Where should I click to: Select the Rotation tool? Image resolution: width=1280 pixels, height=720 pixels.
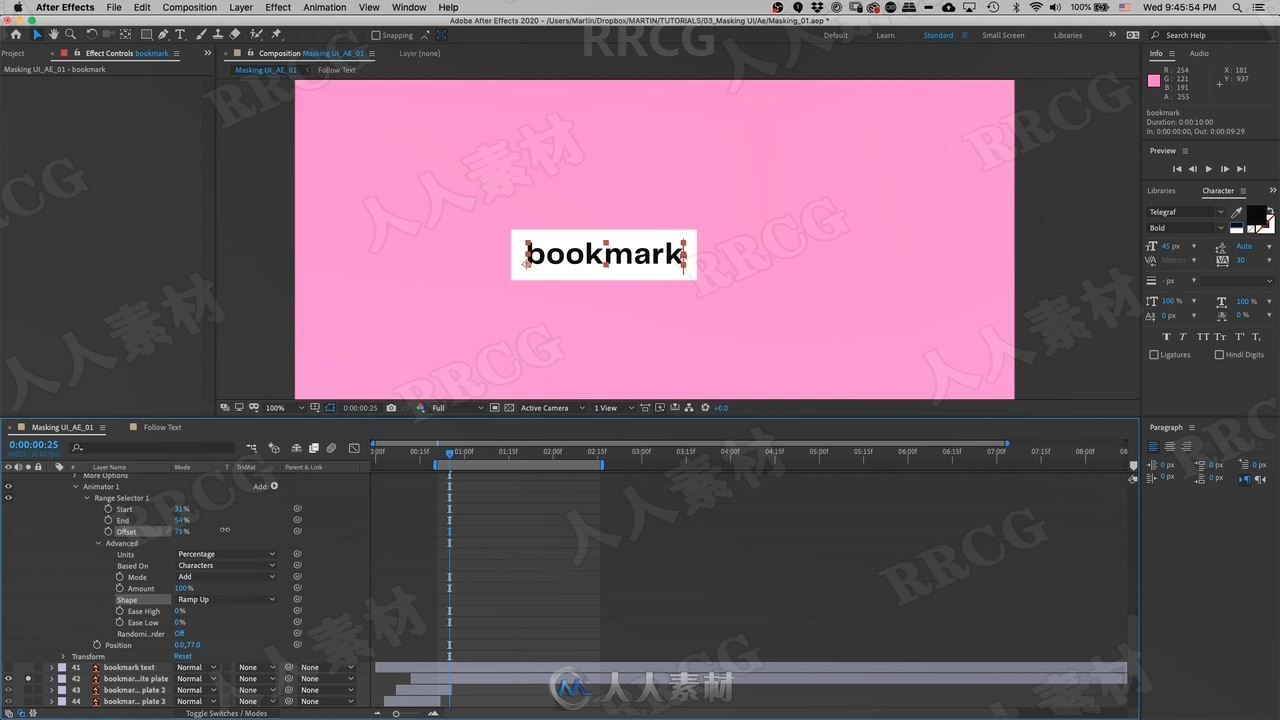pyautogui.click(x=92, y=34)
